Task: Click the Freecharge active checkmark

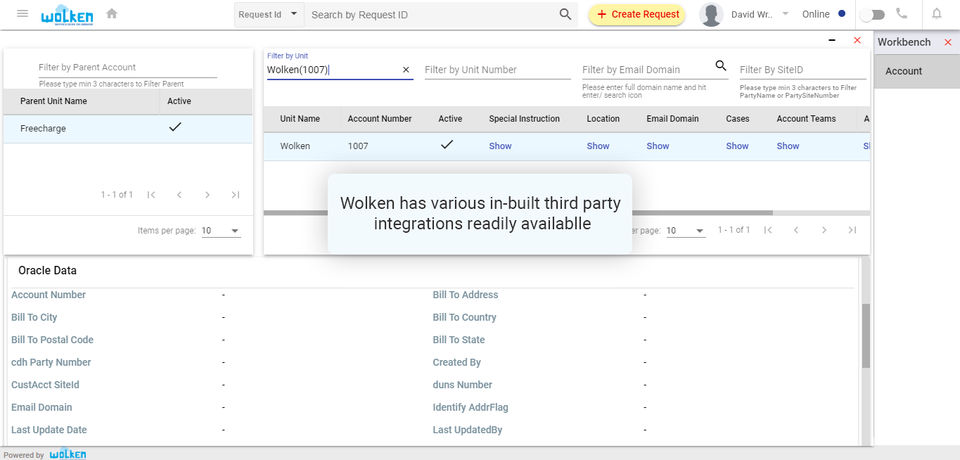Action: coord(174,127)
